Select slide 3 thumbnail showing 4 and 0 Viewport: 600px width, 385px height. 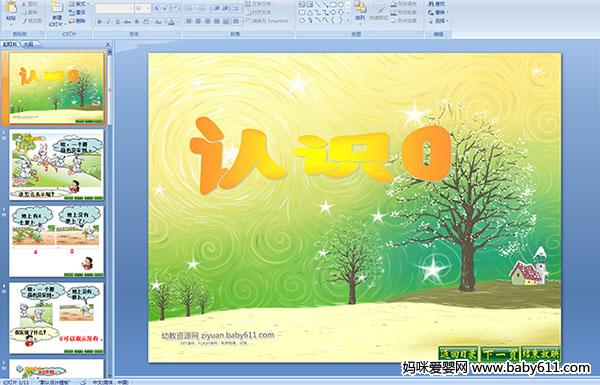point(56,241)
